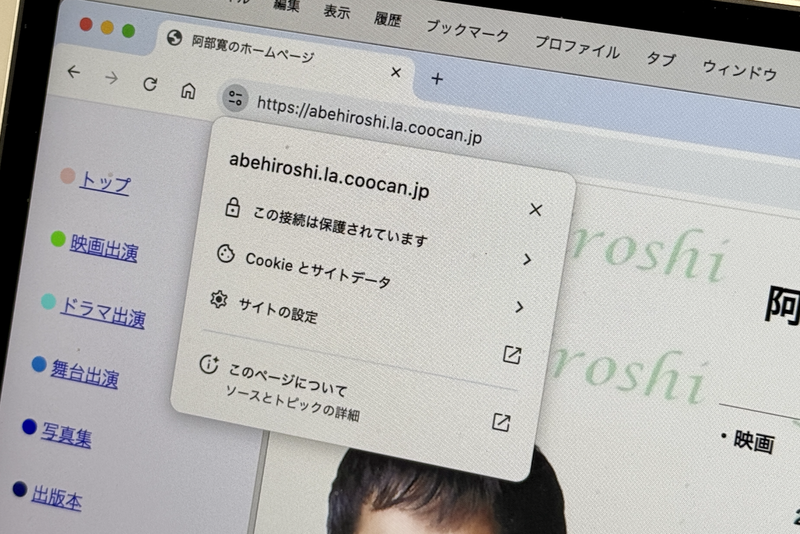Click the ・映画 text on the page
The image size is (800, 534).
[x=748, y=440]
